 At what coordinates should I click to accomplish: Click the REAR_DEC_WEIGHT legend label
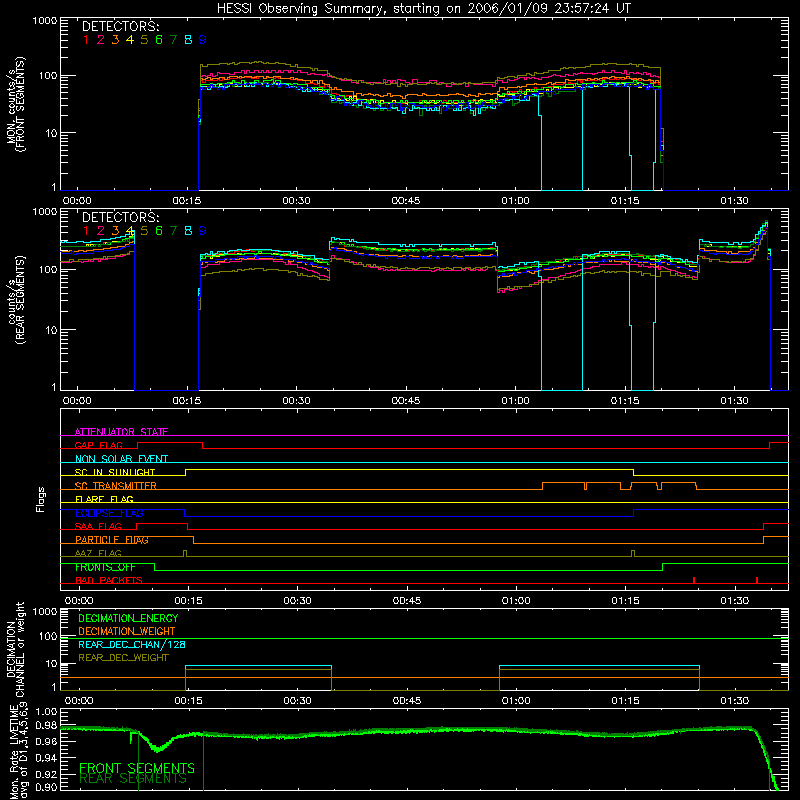[123, 658]
